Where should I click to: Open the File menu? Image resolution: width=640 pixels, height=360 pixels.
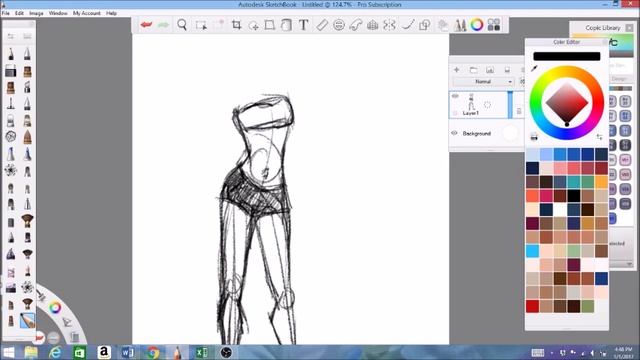coord(6,13)
